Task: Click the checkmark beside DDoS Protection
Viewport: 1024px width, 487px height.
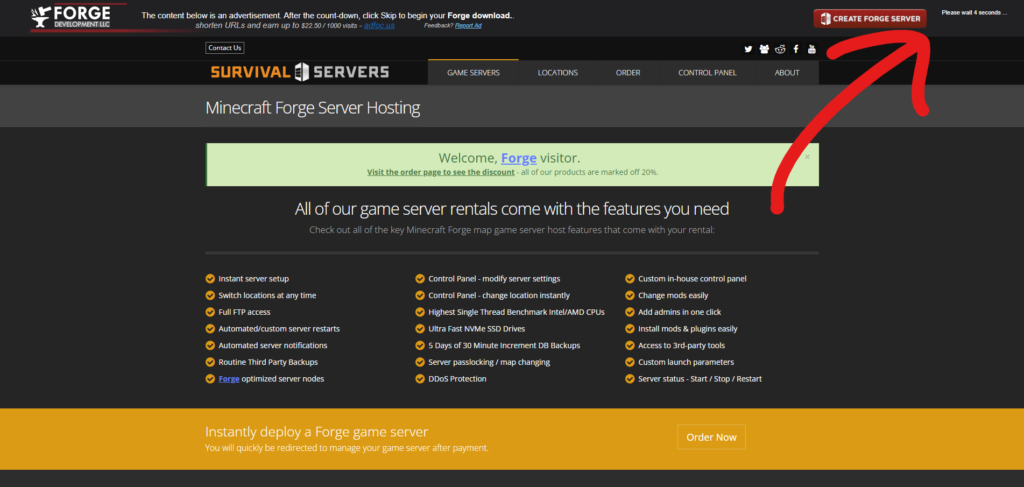Action: 420,379
